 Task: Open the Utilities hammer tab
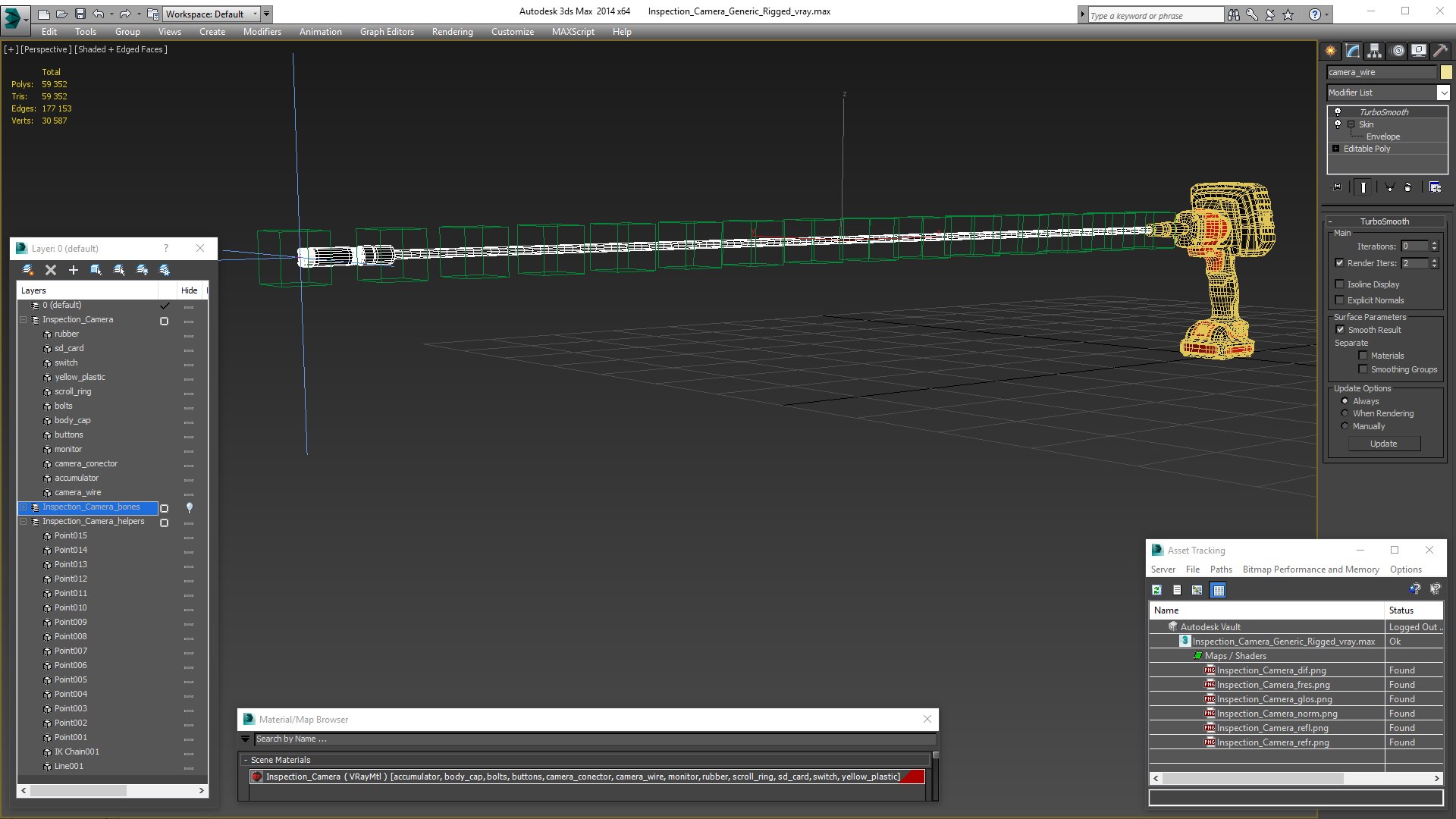click(x=1440, y=51)
